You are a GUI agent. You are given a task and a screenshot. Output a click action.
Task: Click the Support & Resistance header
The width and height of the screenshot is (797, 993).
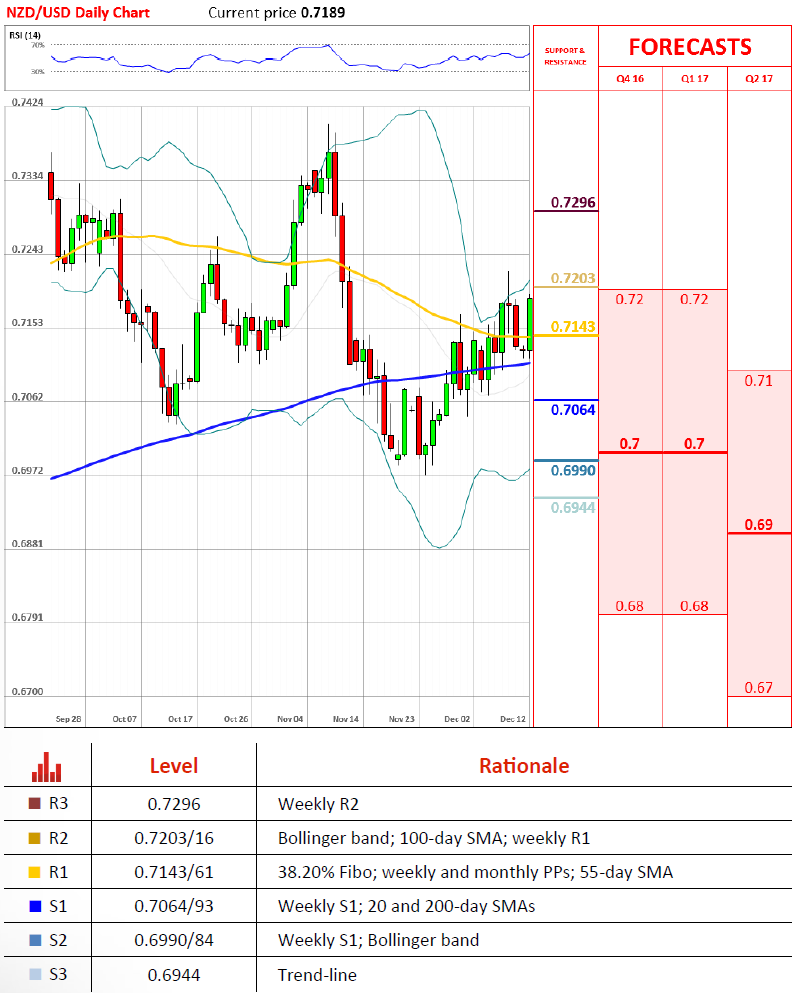pos(565,56)
